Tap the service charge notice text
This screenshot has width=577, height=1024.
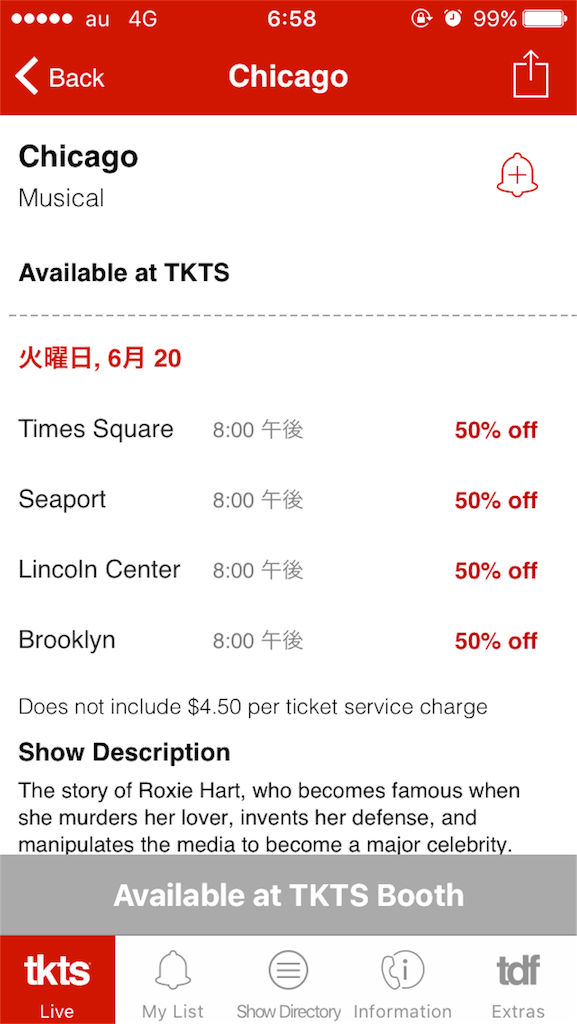(253, 707)
